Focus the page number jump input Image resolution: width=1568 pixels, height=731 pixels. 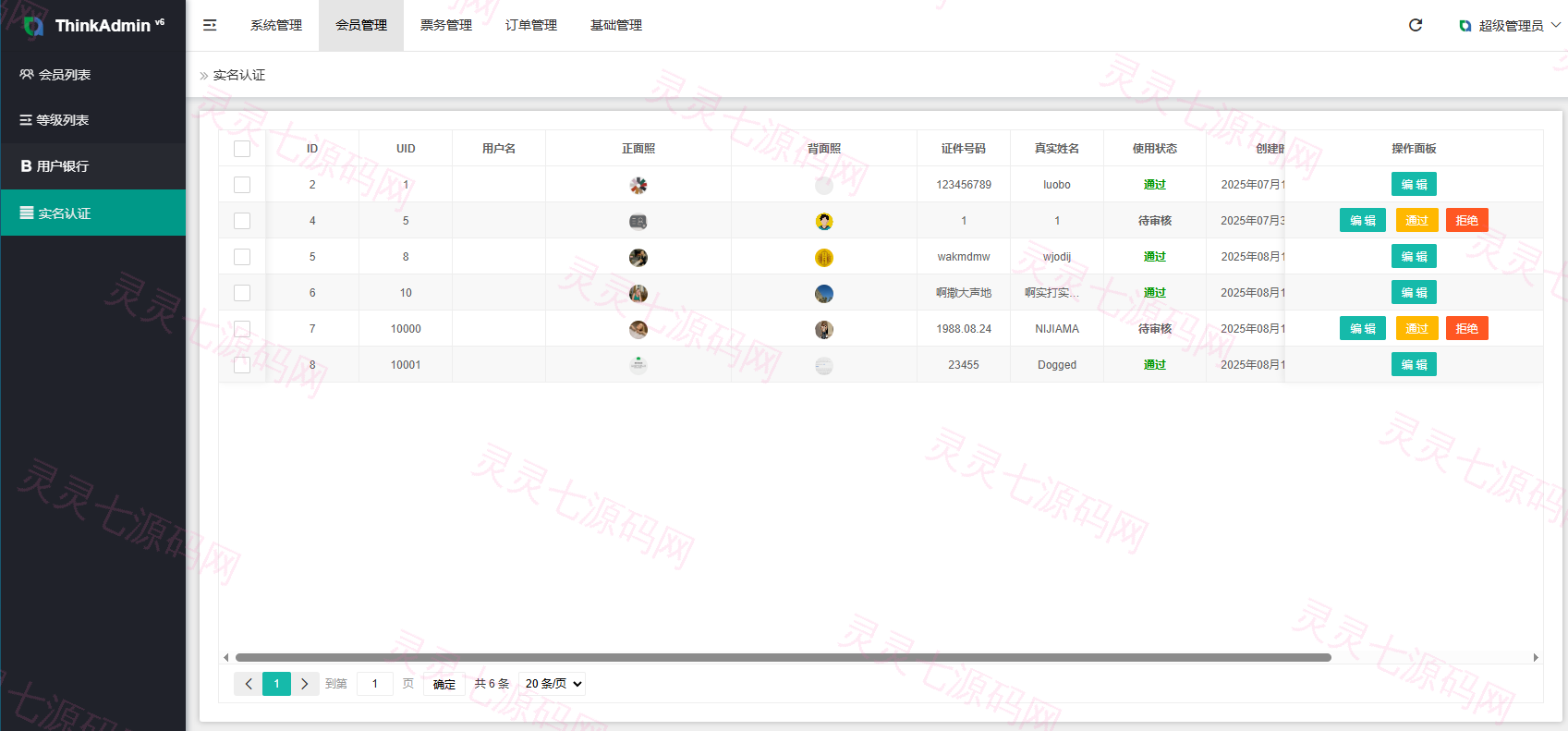pos(375,684)
